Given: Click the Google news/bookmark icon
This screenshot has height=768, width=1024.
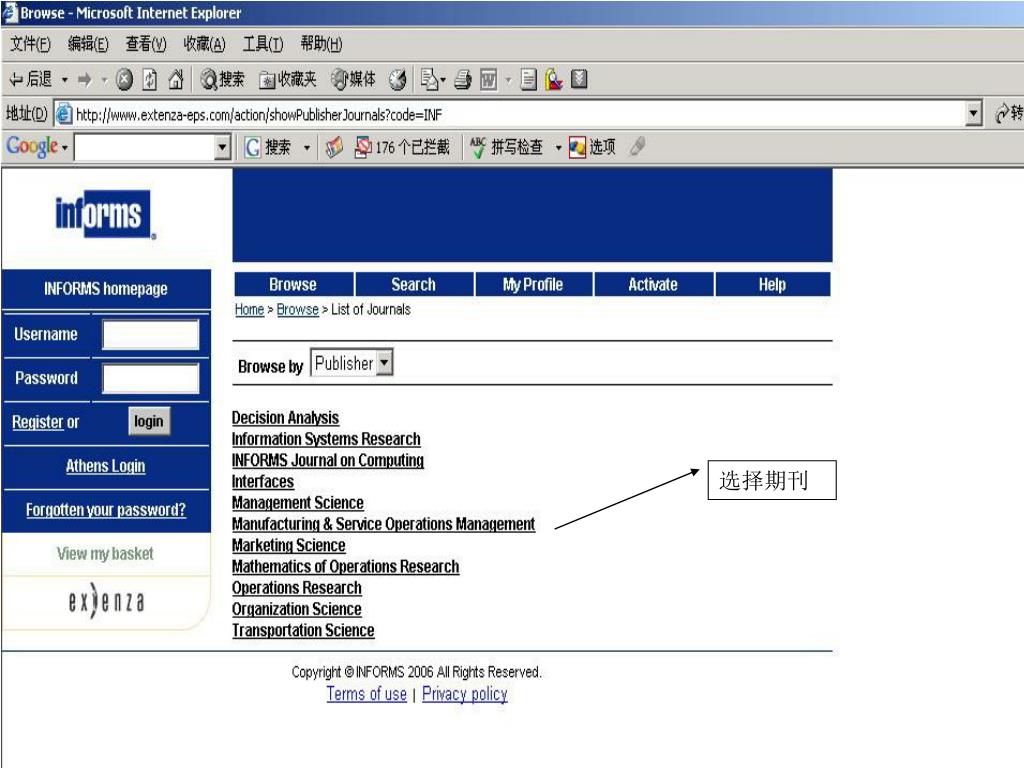Looking at the screenshot, I should (334, 147).
